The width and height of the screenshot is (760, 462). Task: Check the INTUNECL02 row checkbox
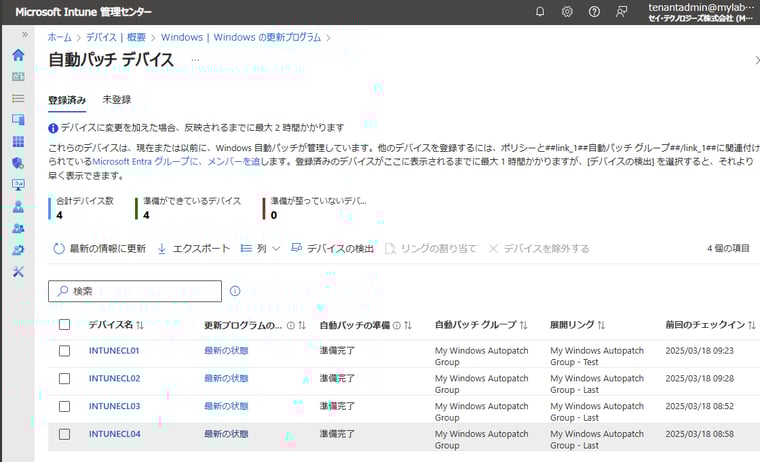[64, 379]
